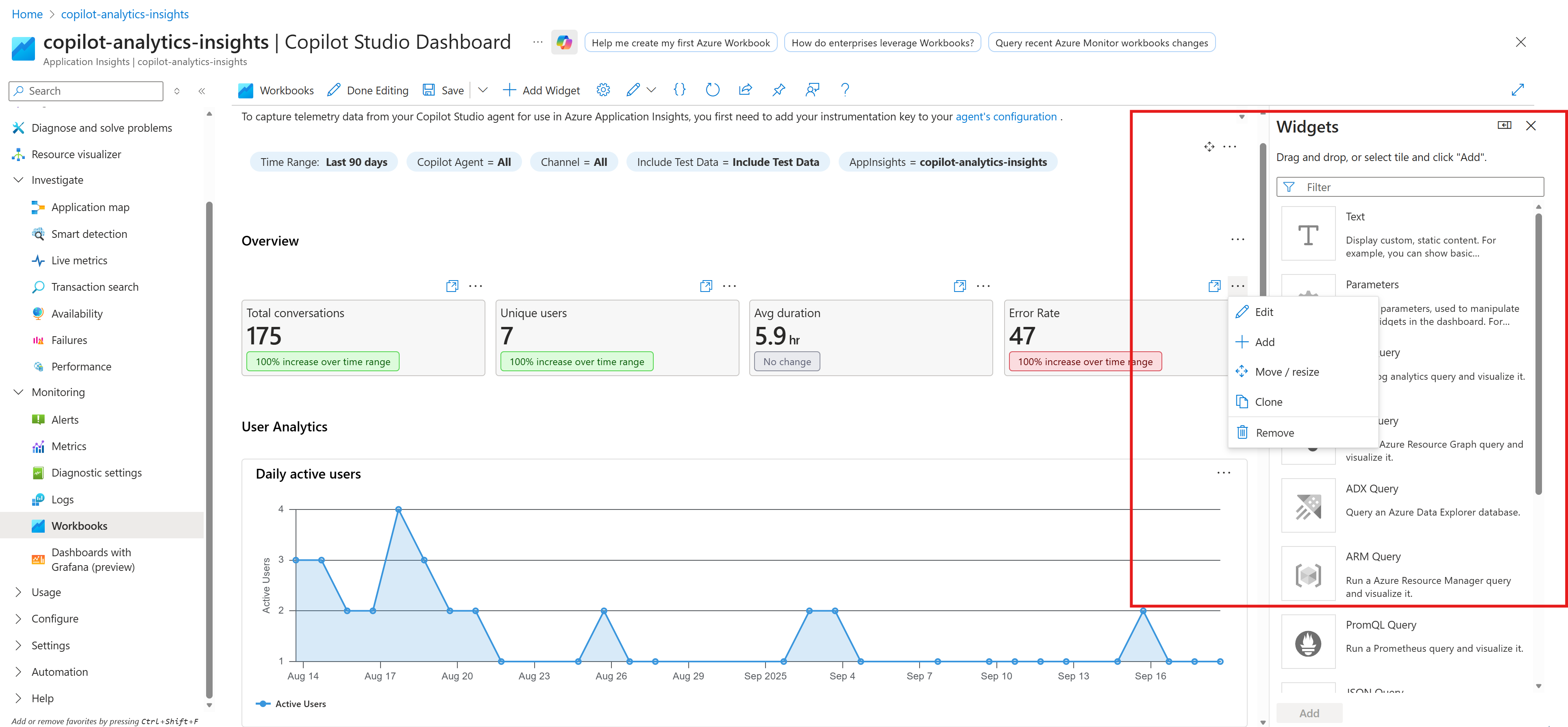
Task: Click the share workbook icon
Action: click(x=745, y=89)
